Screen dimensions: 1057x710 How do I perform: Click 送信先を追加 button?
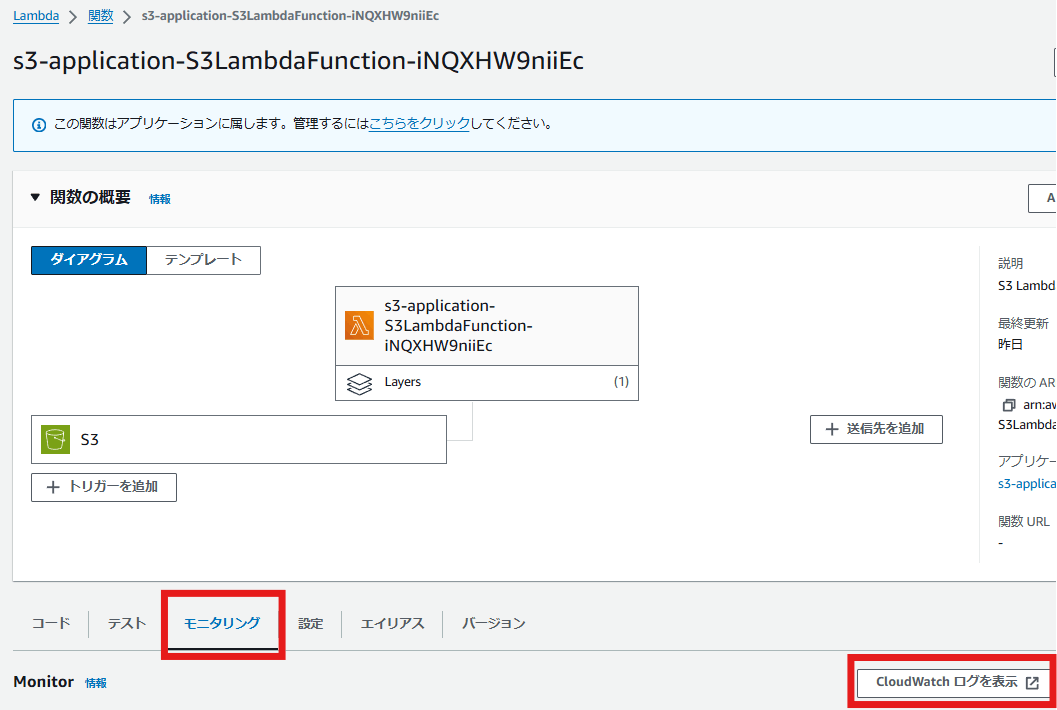tap(876, 430)
